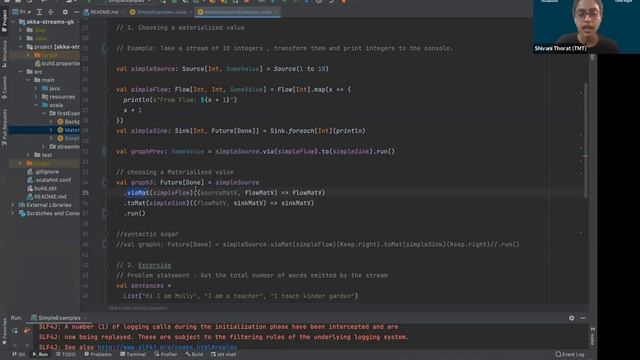
Task: Click the MaterializedExamples breadcrumb below editor
Action: 138,308
